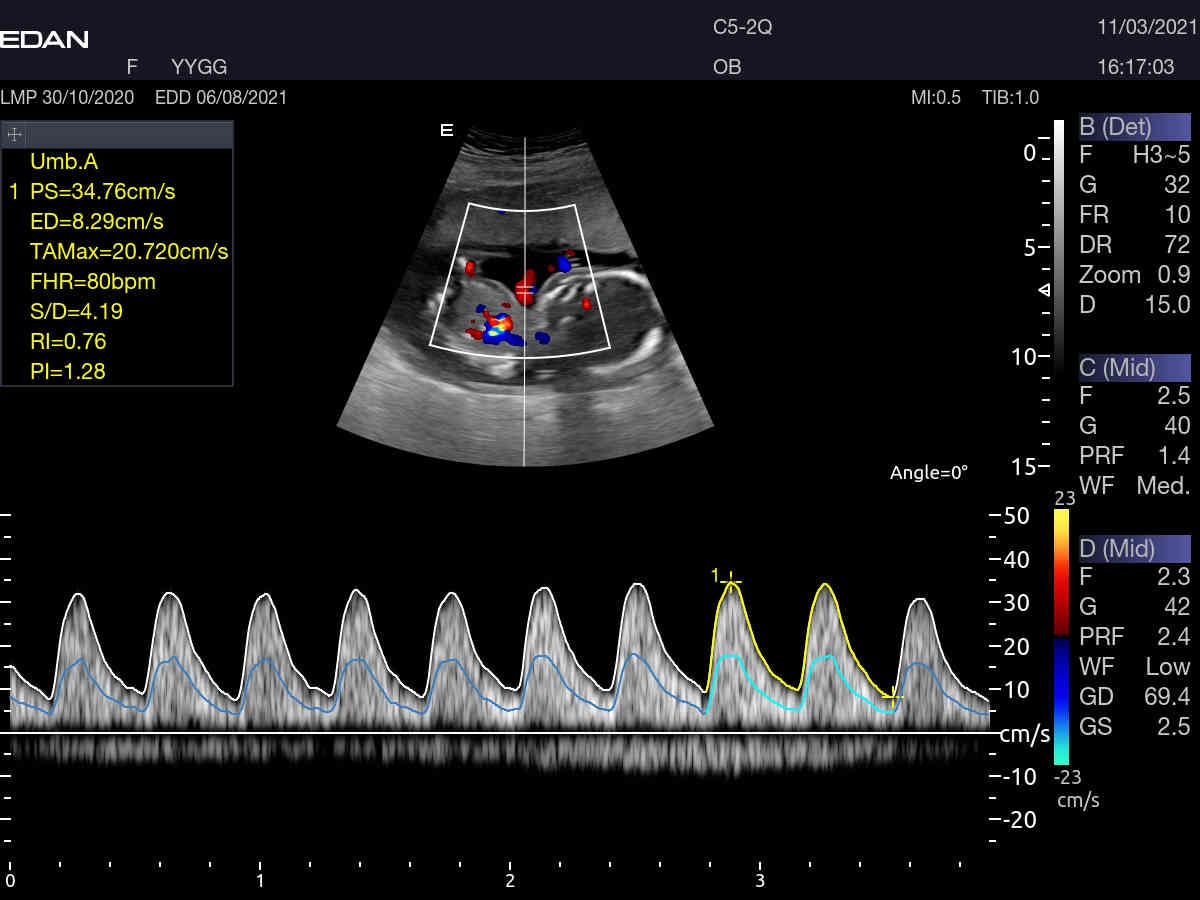Click the focus position triangle on depth scale
The height and width of the screenshot is (900, 1200).
1044,290
